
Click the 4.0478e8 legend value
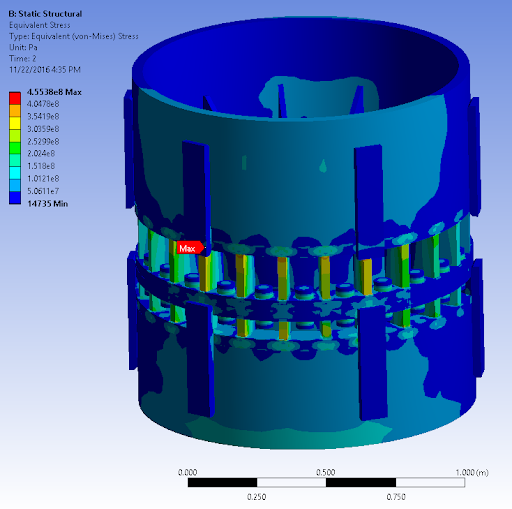click(x=43, y=104)
